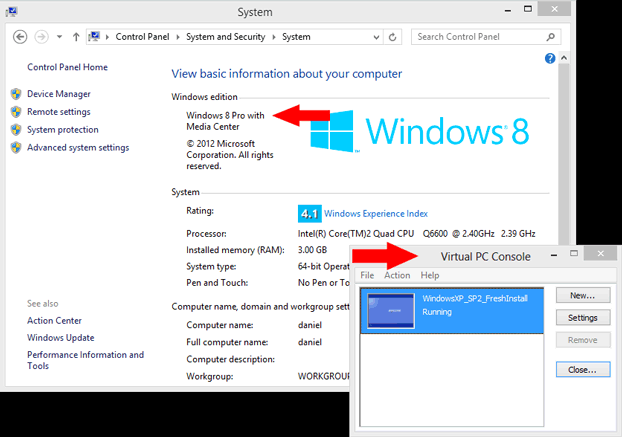Open Action menu in Virtual PC Console
The width and height of the screenshot is (622, 437).
click(397, 275)
